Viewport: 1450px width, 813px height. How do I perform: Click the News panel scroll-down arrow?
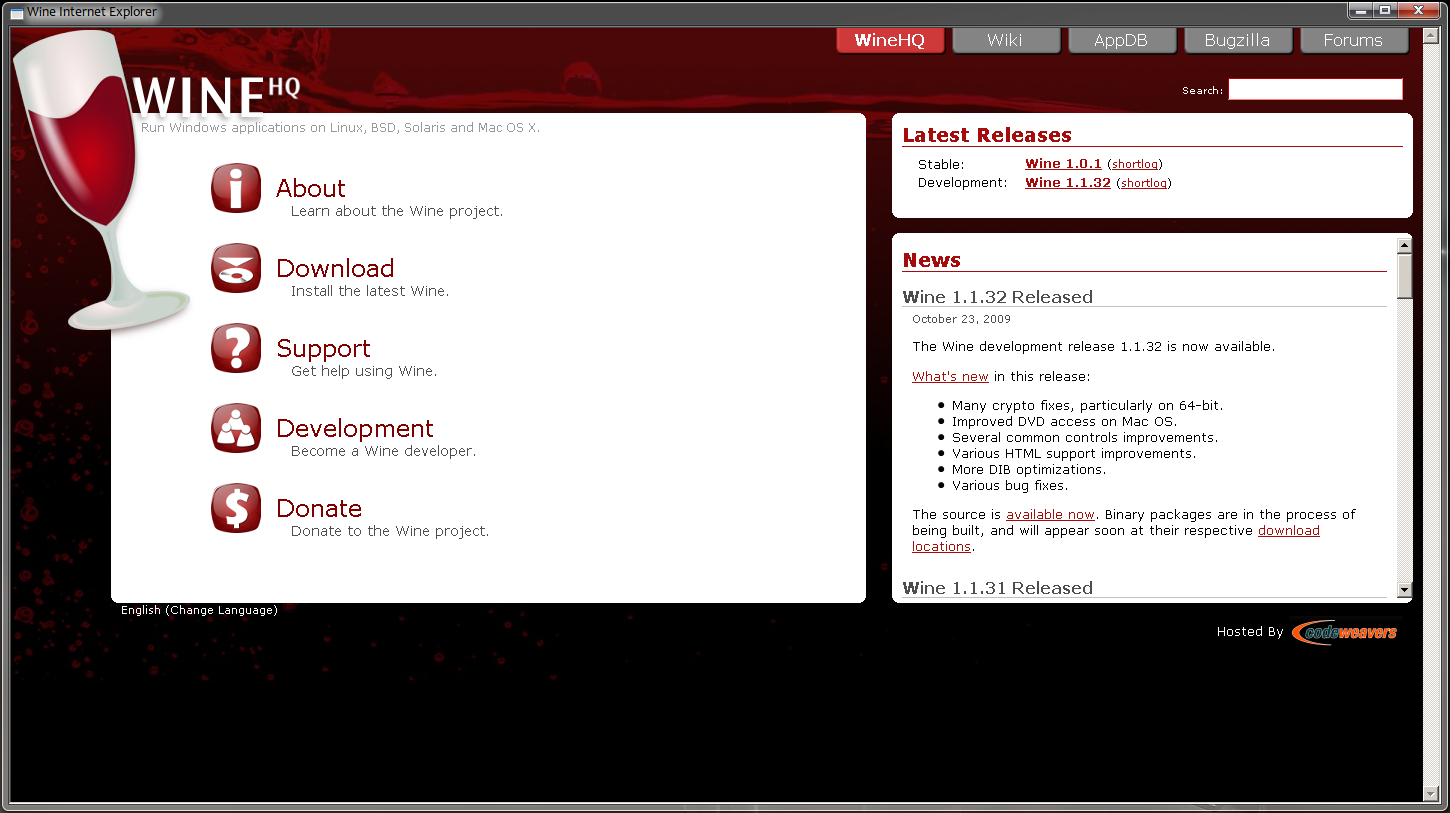[1404, 590]
